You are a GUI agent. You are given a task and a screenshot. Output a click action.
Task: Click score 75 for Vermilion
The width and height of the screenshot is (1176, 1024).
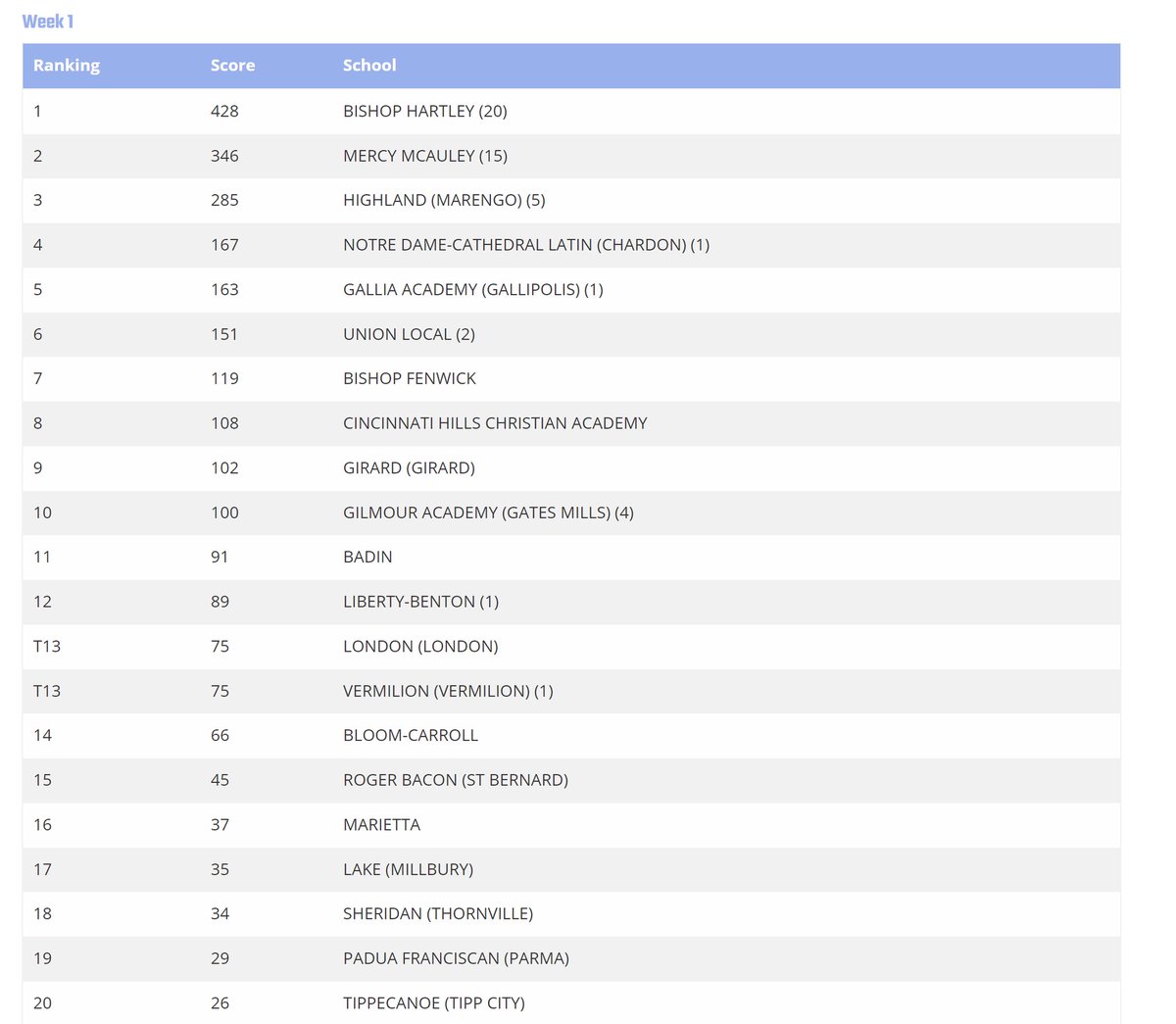[x=220, y=691]
